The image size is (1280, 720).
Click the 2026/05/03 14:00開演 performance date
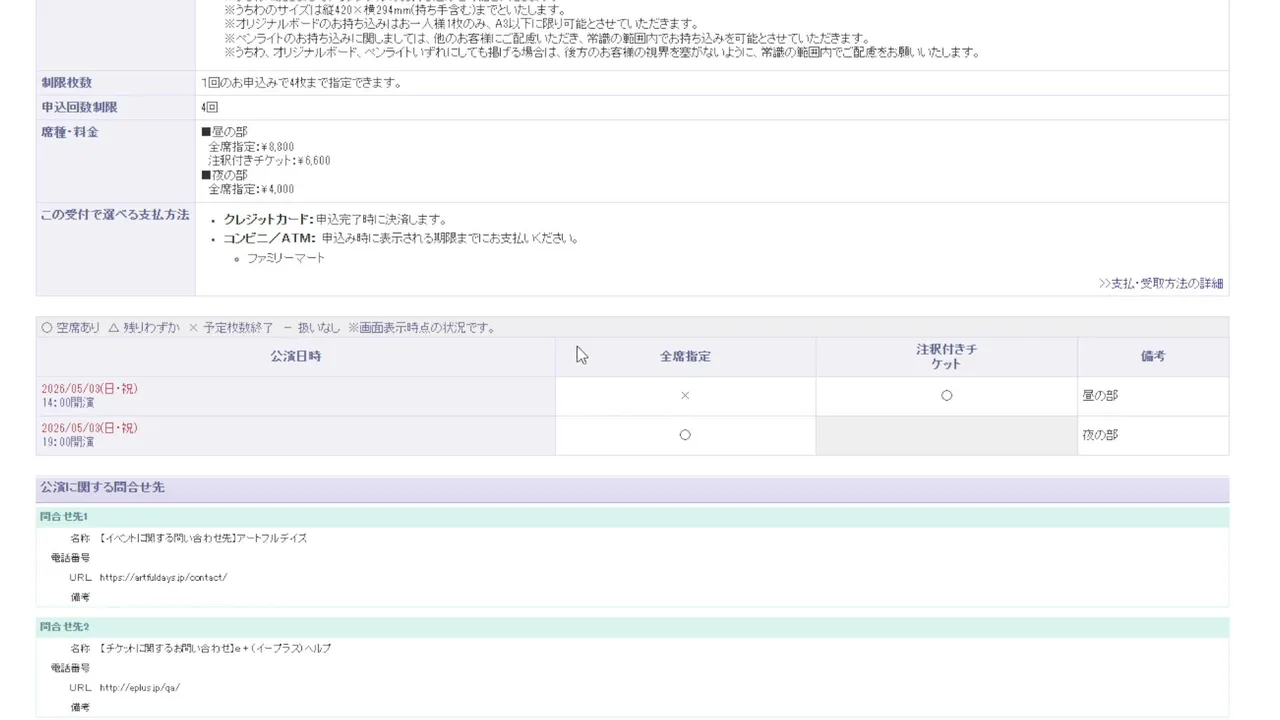(89, 396)
